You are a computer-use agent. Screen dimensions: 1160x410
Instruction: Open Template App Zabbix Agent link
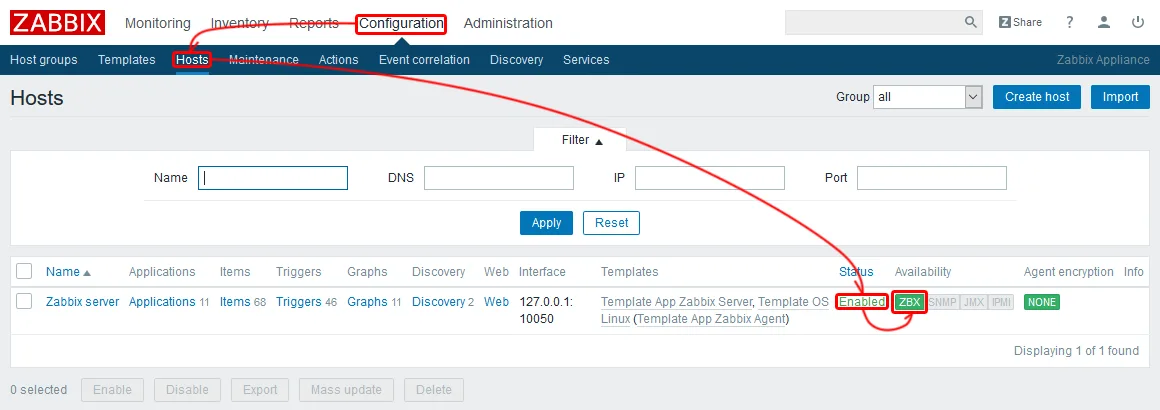click(x=711, y=319)
